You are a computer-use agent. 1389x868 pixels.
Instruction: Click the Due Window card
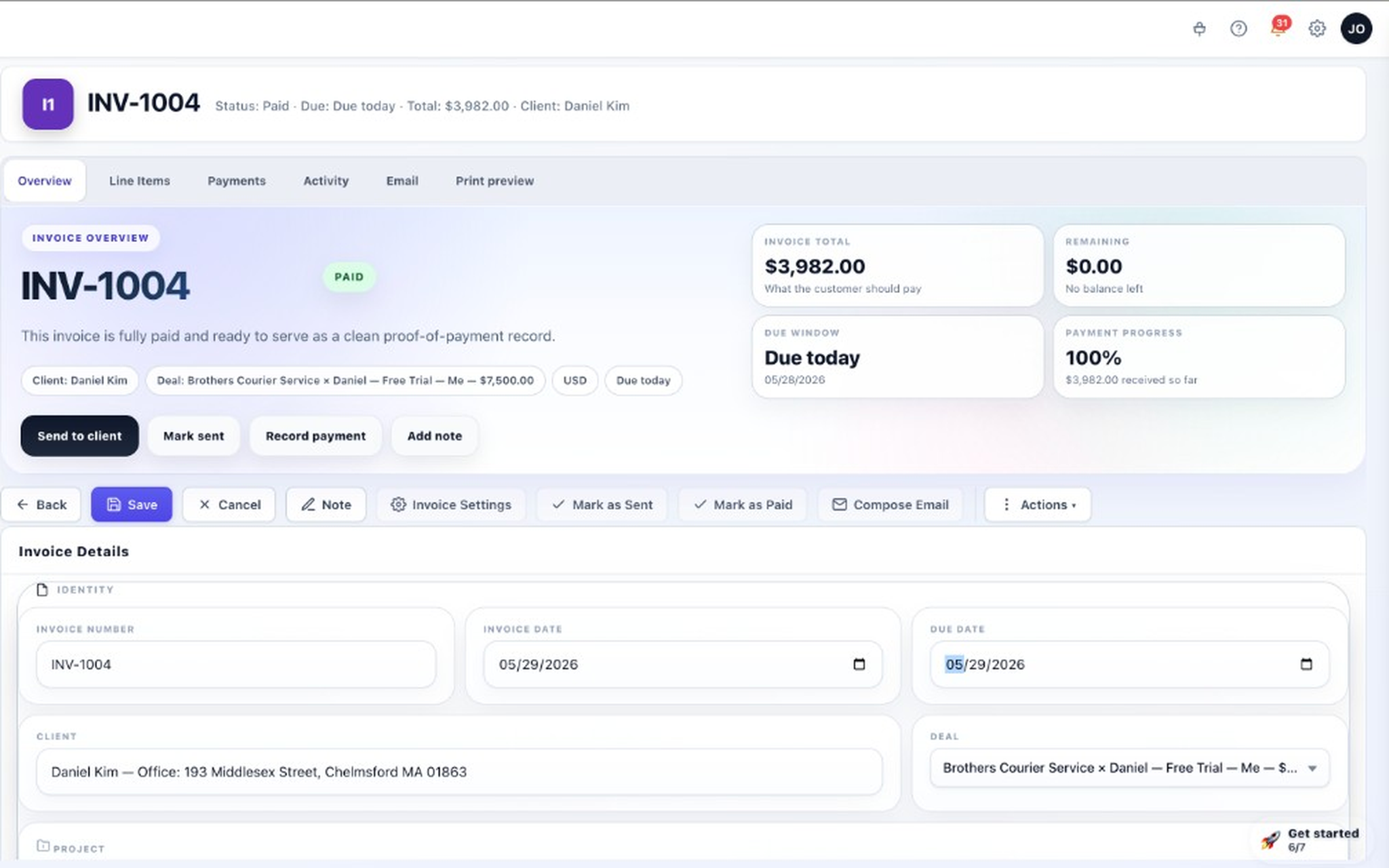(x=897, y=357)
